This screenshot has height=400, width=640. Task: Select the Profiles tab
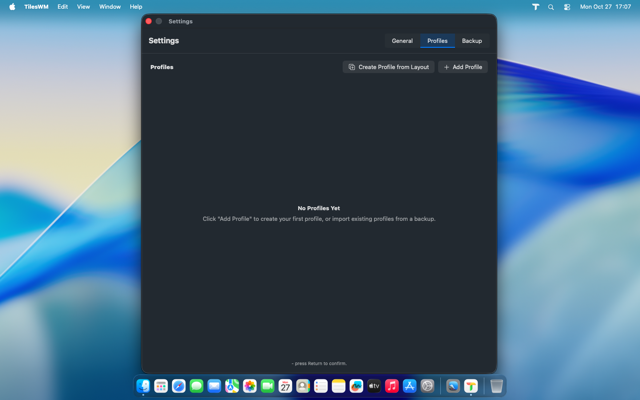coord(437,41)
